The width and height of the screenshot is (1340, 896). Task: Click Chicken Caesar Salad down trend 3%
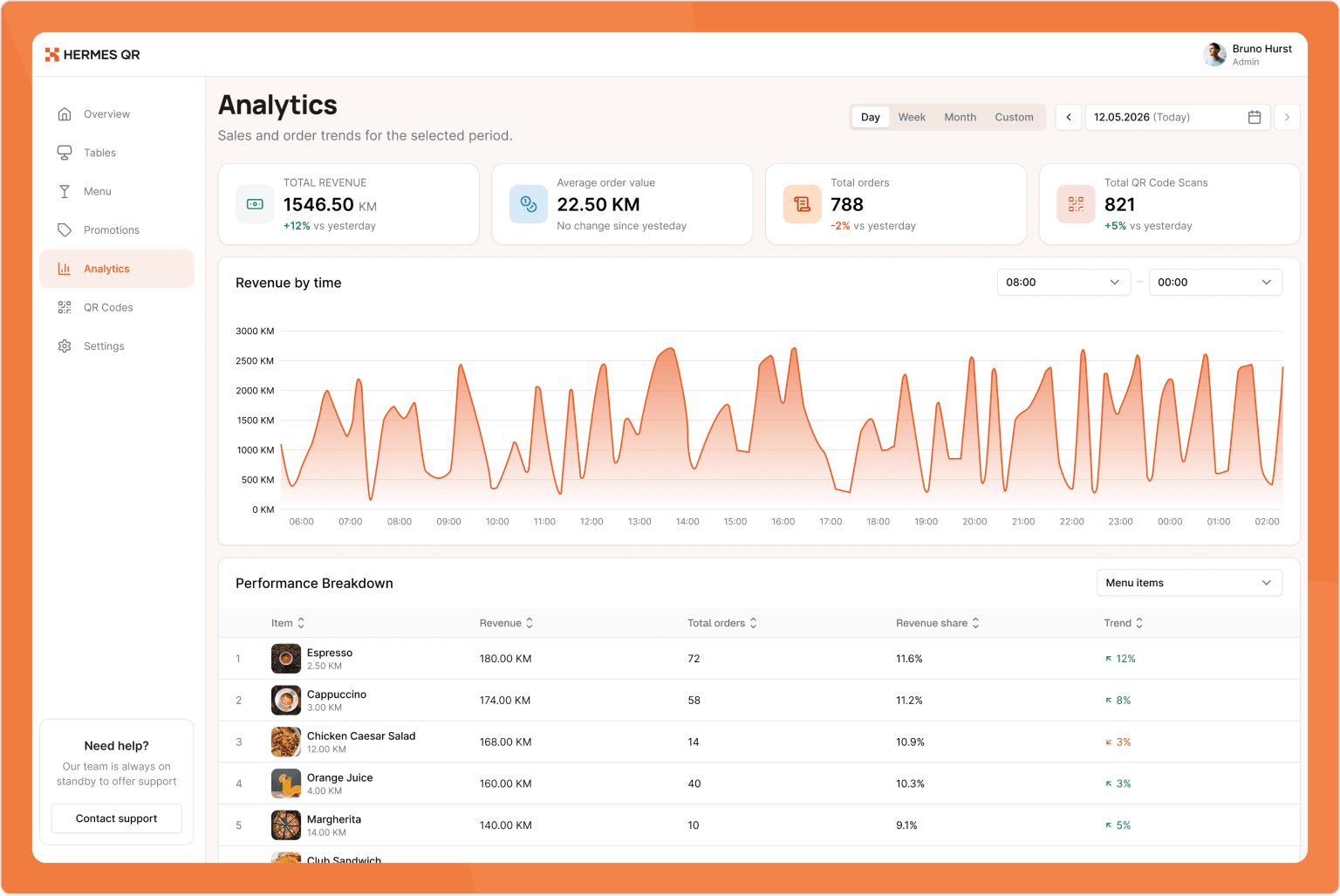click(1118, 742)
